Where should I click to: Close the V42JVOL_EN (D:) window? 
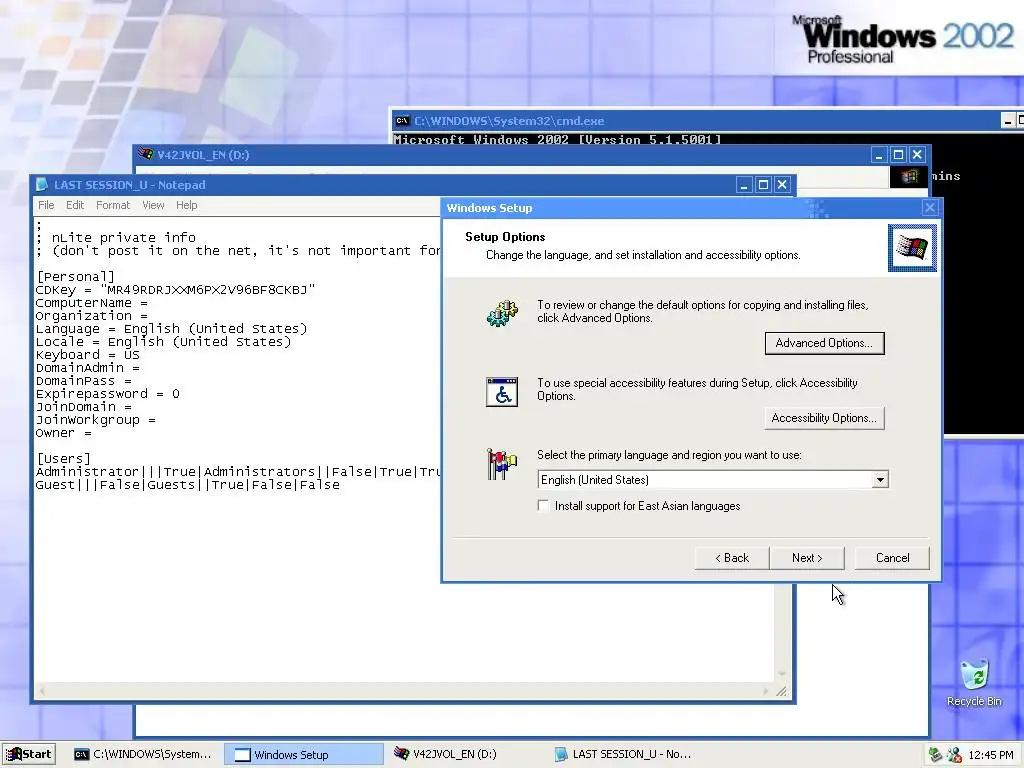coord(917,155)
